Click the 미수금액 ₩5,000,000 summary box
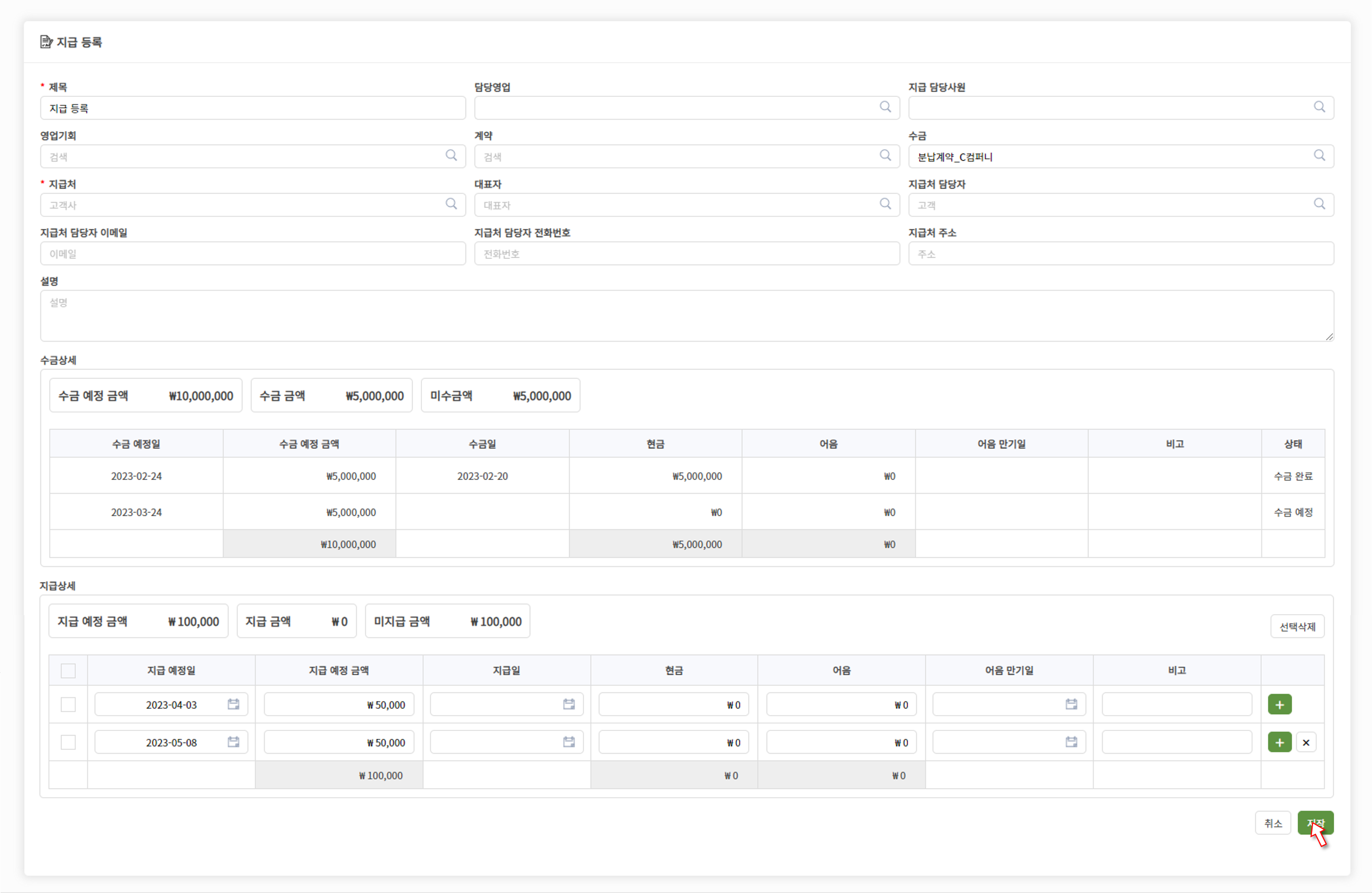Image resolution: width=1372 pixels, height=893 pixels. tap(500, 396)
